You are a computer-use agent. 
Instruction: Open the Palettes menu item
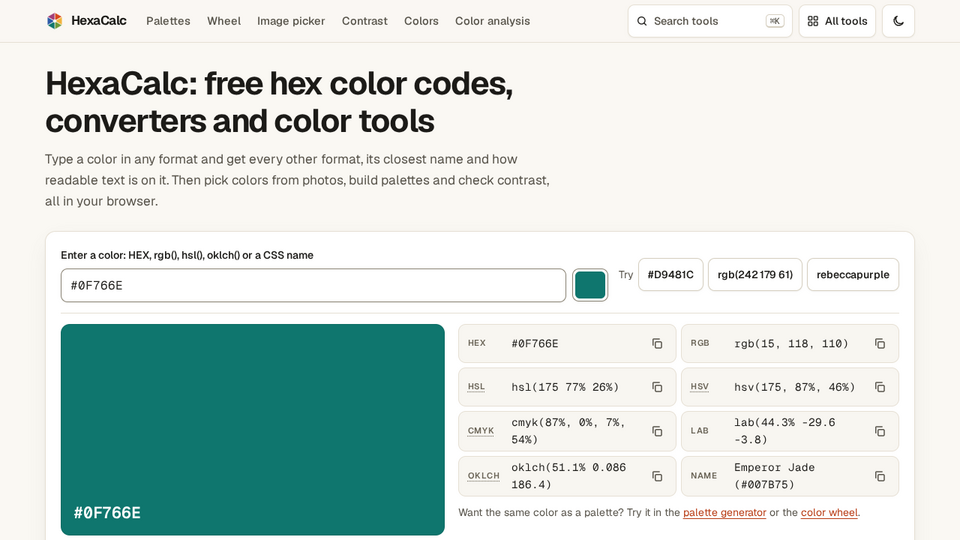(x=168, y=21)
